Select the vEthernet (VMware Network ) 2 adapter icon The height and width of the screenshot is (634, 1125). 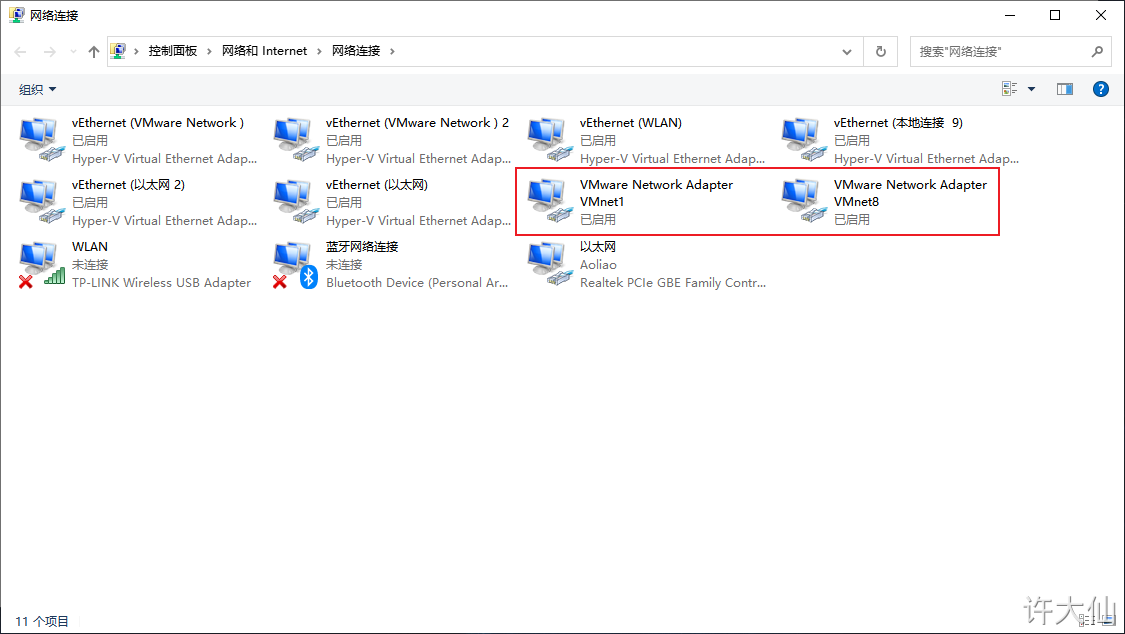pyautogui.click(x=296, y=141)
